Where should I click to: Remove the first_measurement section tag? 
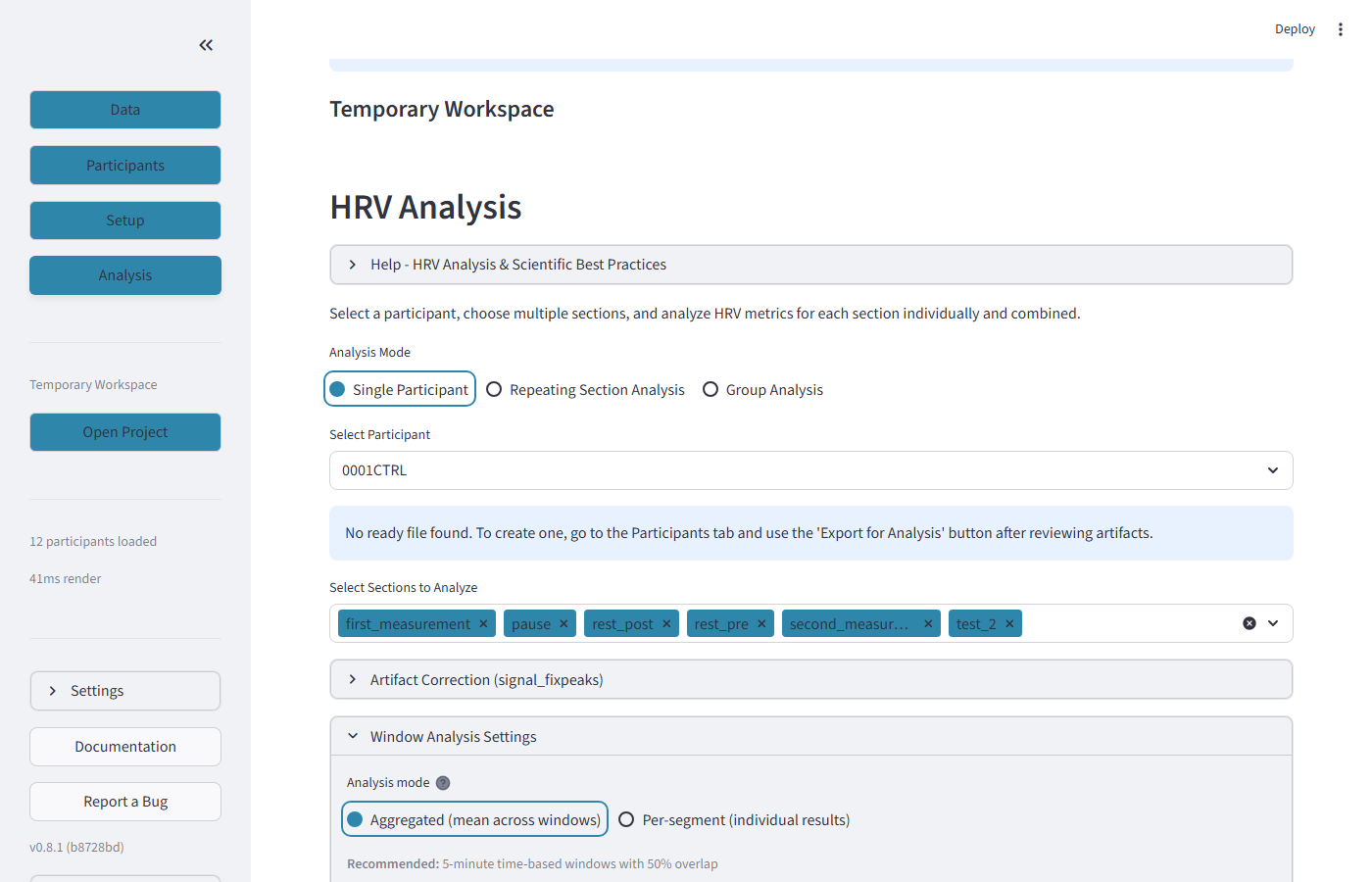coord(483,623)
